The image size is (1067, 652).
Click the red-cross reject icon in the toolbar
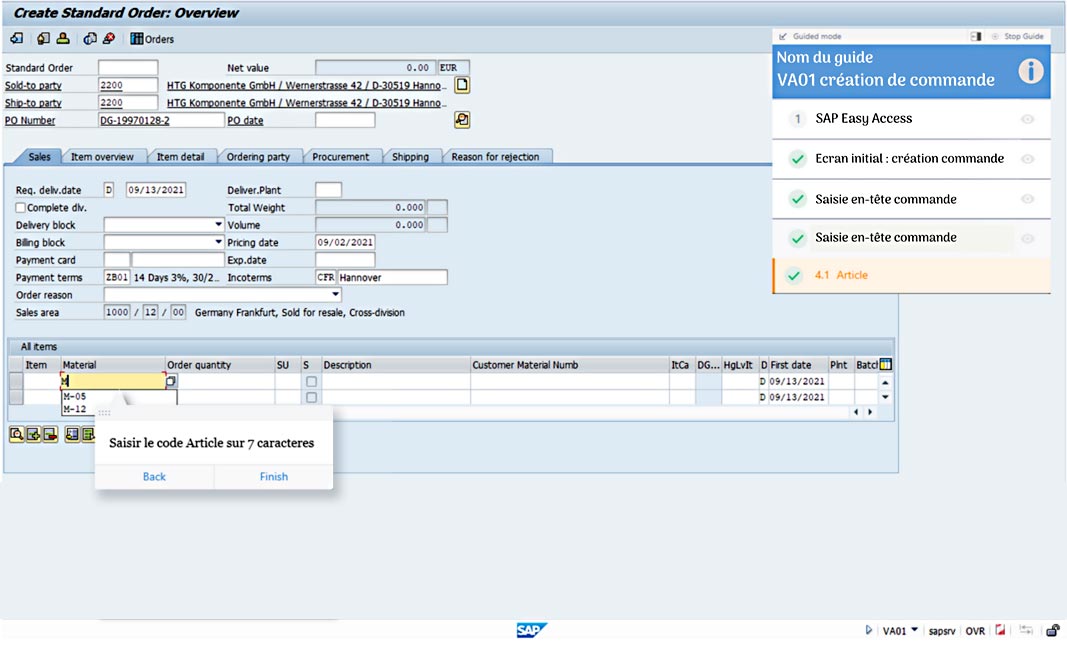108,39
